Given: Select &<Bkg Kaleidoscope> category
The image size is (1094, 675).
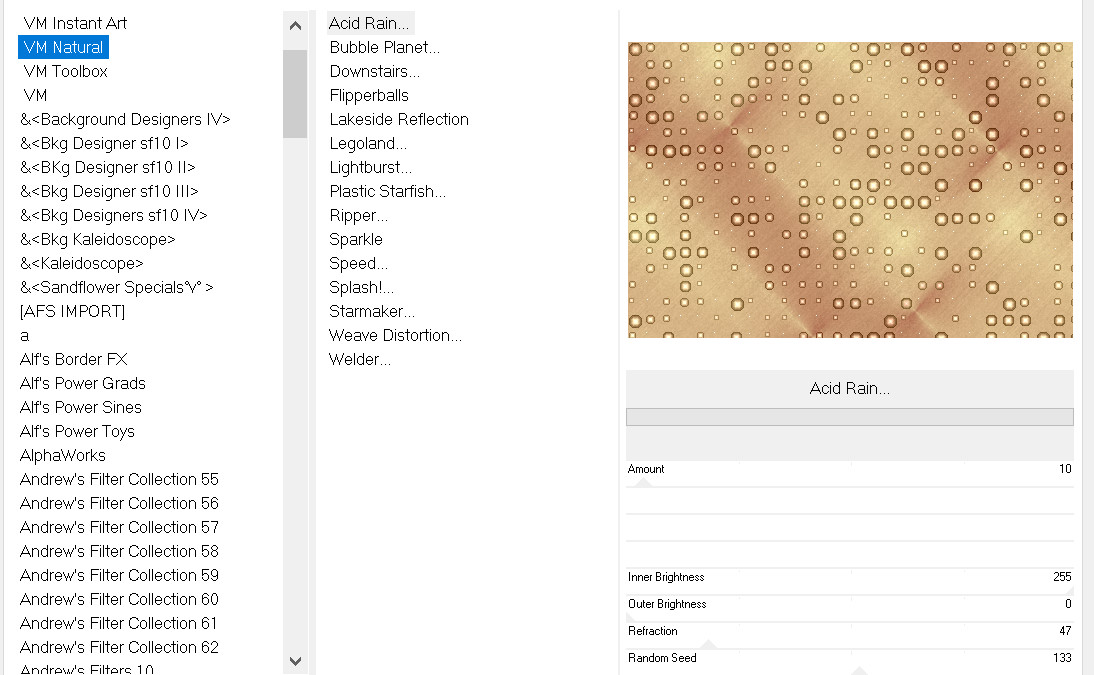Looking at the screenshot, I should coord(97,239).
